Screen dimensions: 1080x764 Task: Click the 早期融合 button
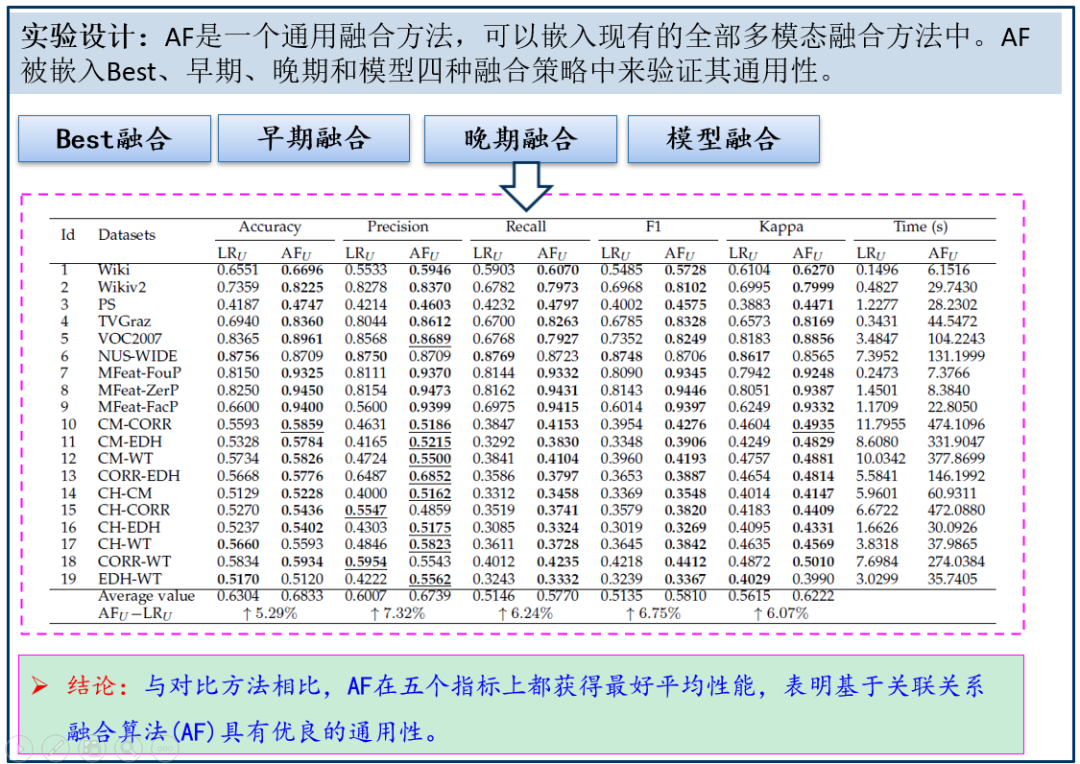point(316,138)
